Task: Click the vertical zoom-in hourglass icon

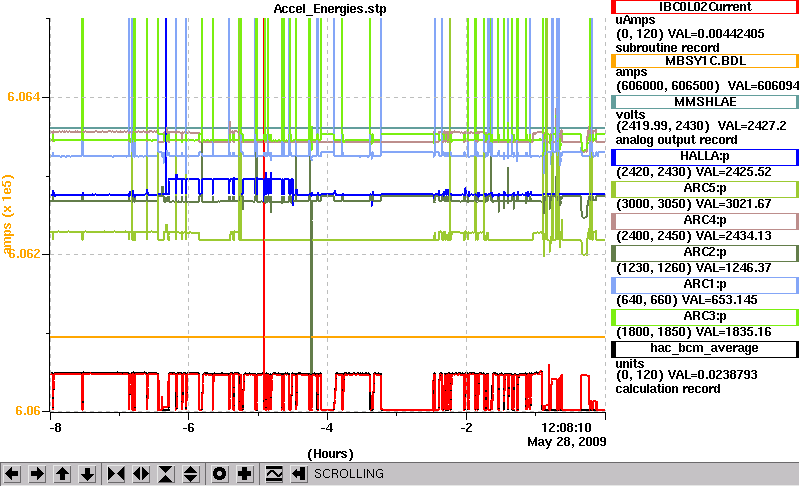Action: click(x=166, y=474)
